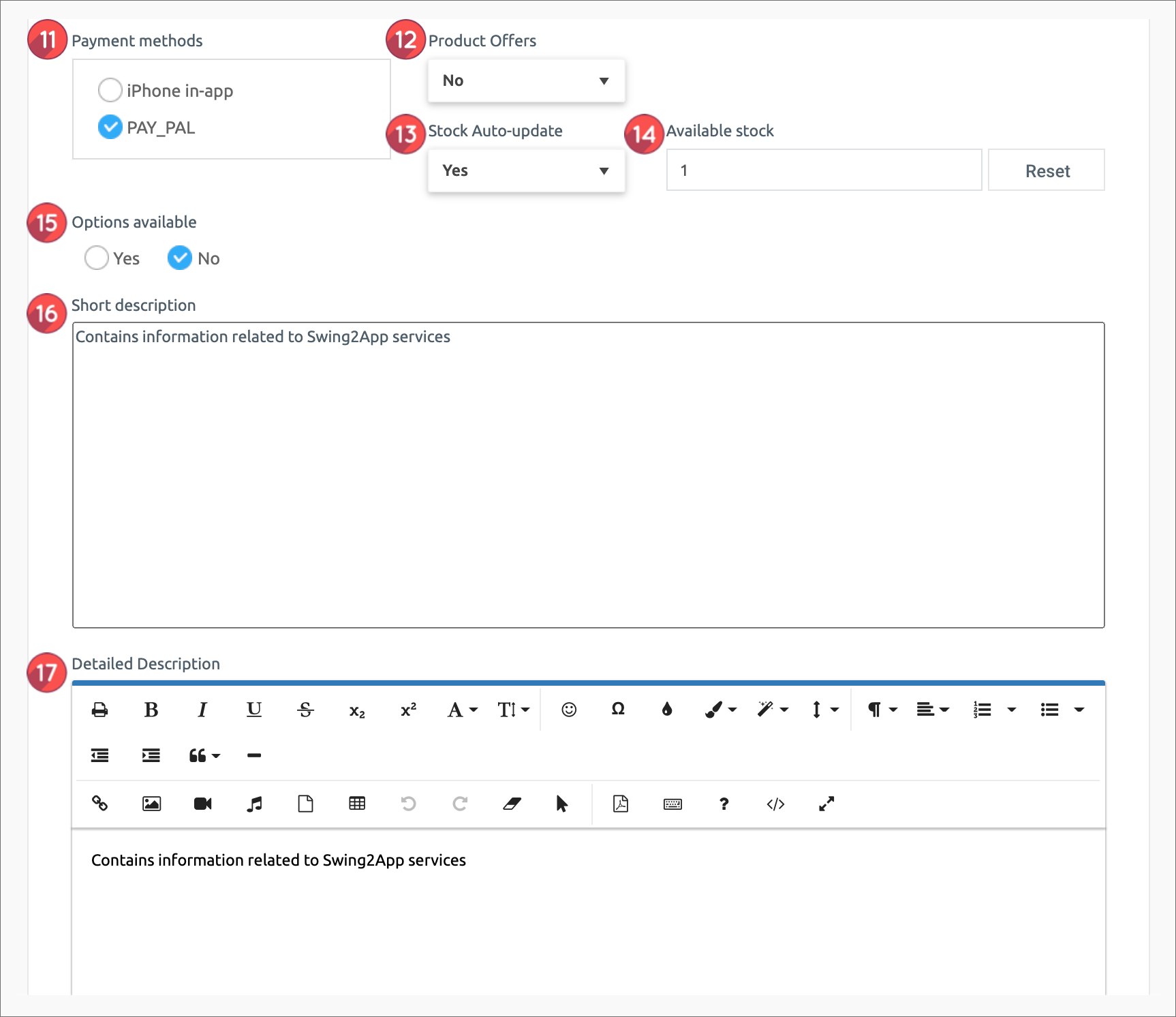Click the Available stock input field

pos(823,170)
